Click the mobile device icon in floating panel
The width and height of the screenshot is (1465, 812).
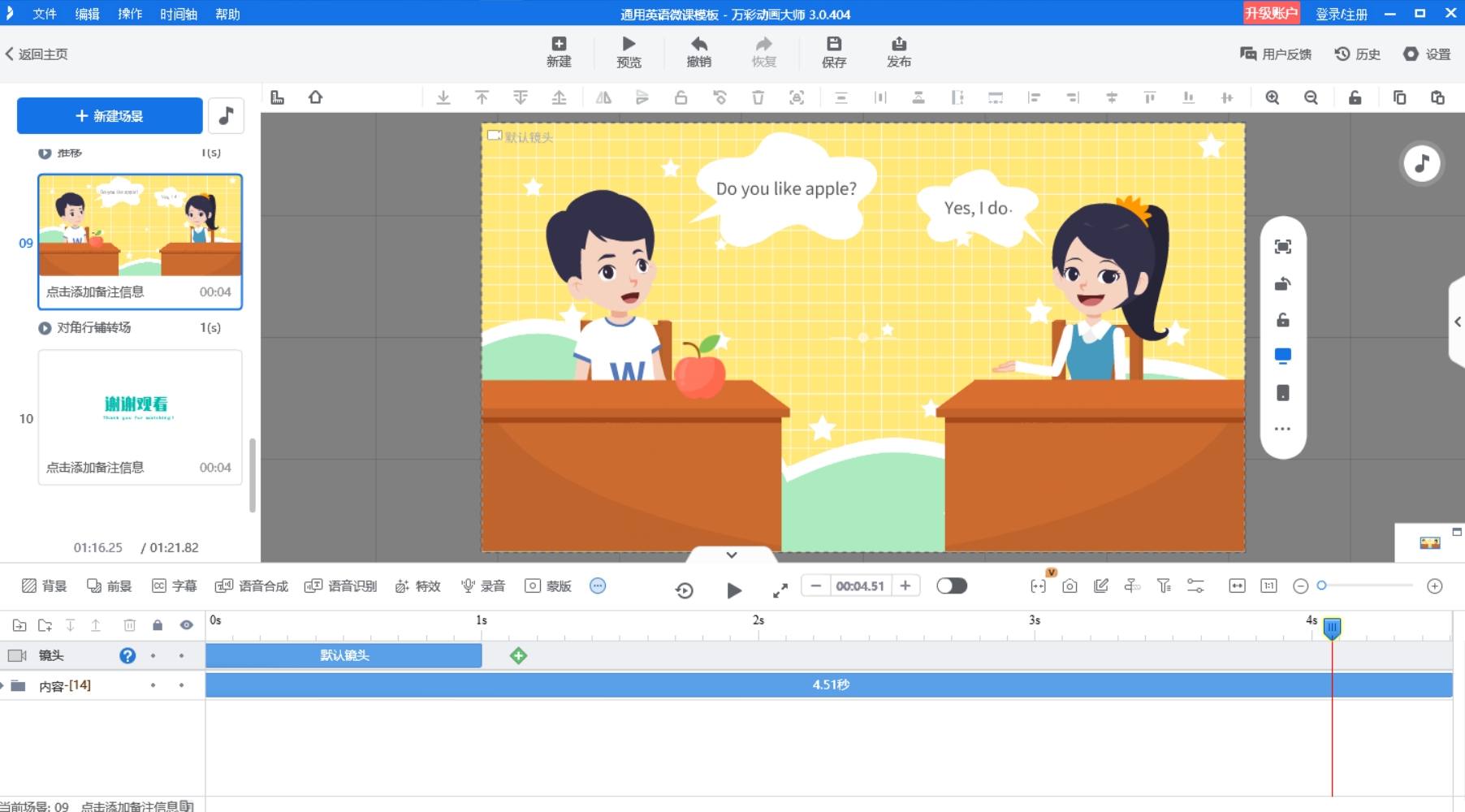1283,393
